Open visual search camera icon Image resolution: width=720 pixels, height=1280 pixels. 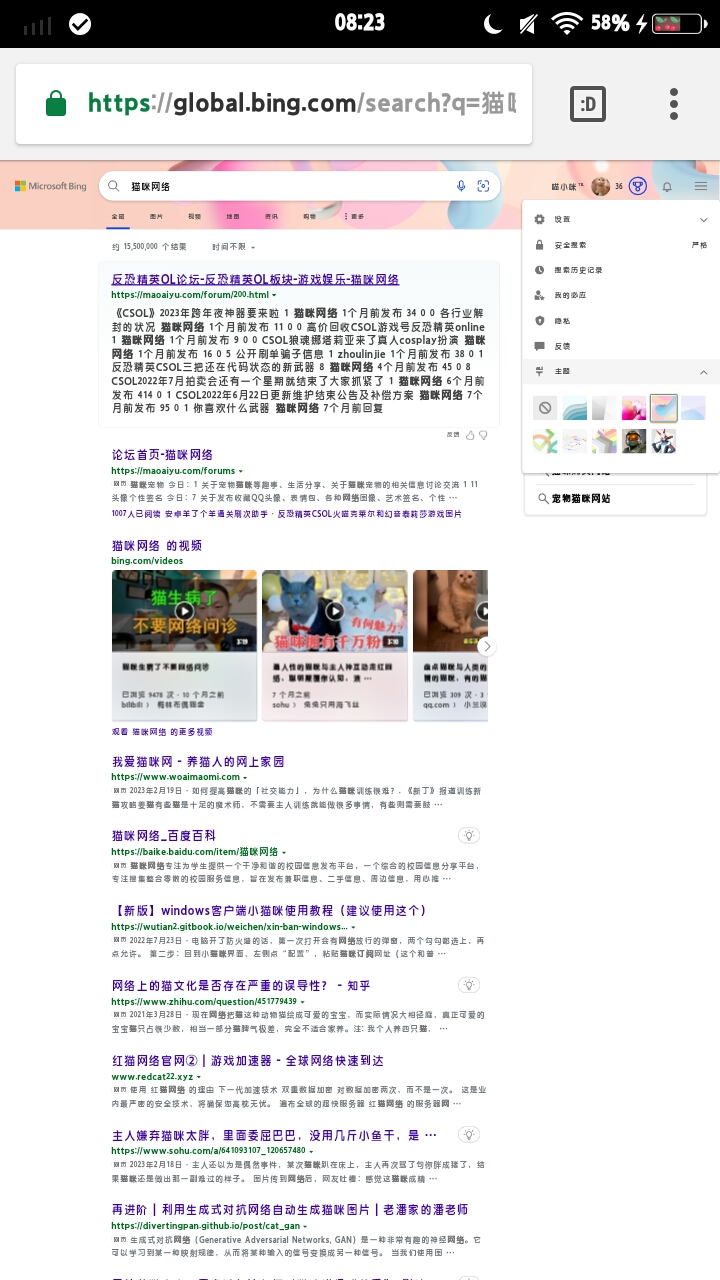484,186
